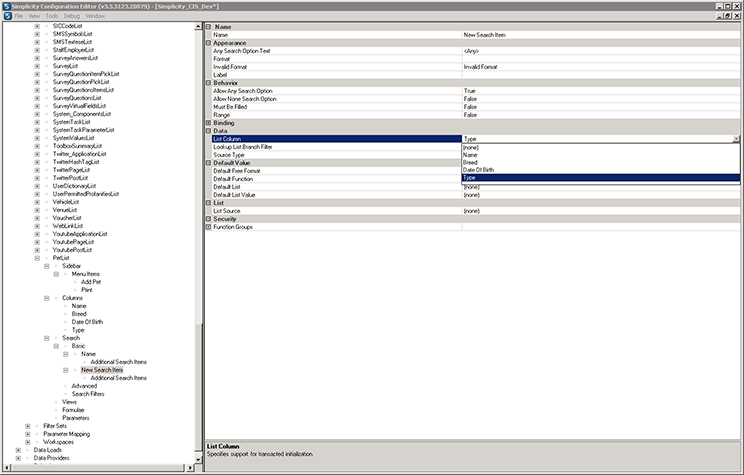Select the Date Of Birth column node
The height and width of the screenshot is (475, 744).
point(87,322)
